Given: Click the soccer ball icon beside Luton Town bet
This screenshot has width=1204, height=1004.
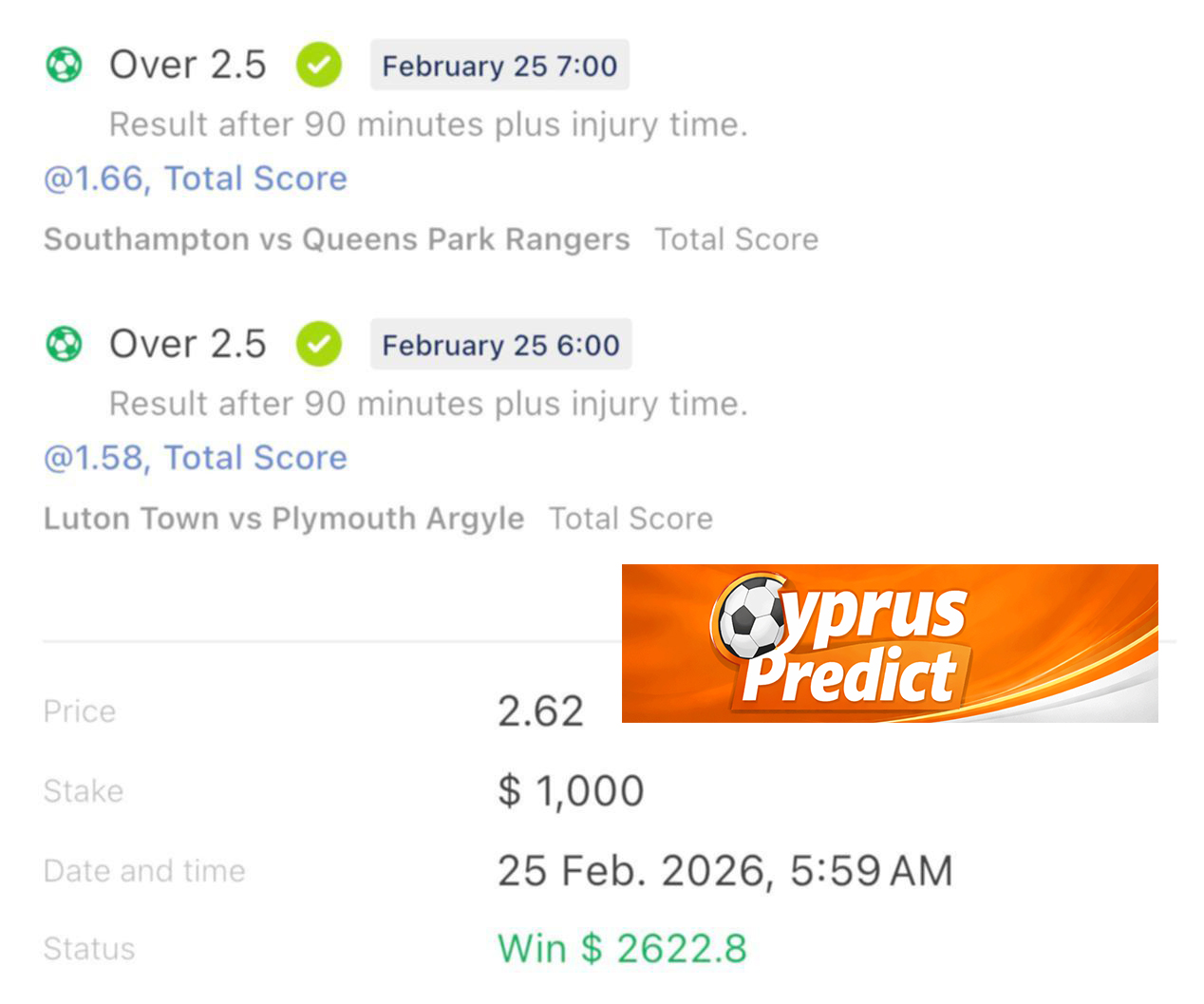Looking at the screenshot, I should point(64,344).
